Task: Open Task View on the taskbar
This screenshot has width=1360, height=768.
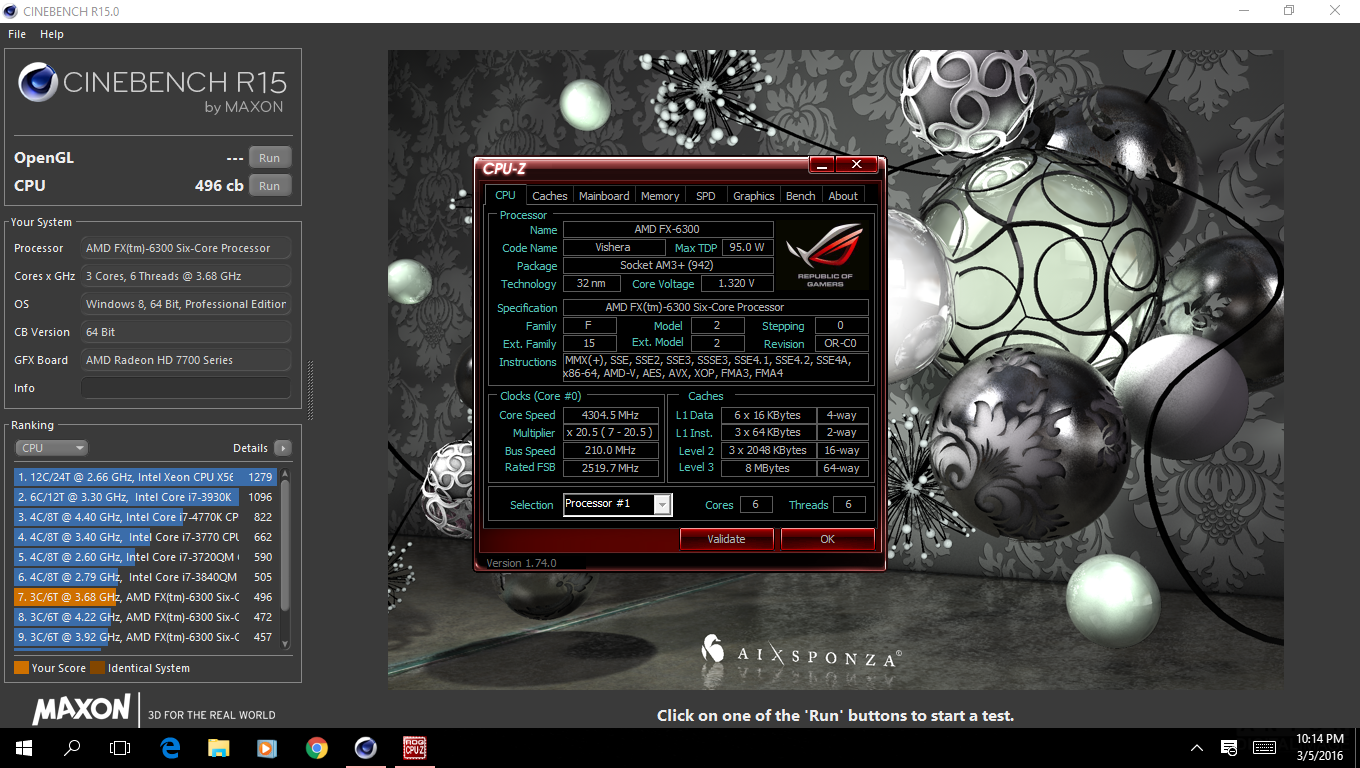Action: [120, 747]
